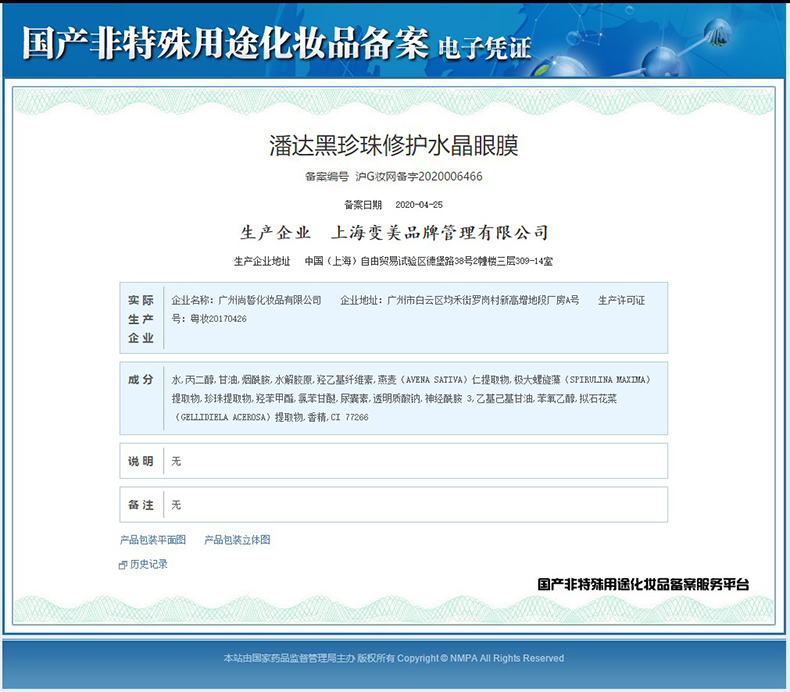790x692 pixels.
Task: Click the NMPA copyright notice in footer
Action: tap(394, 658)
